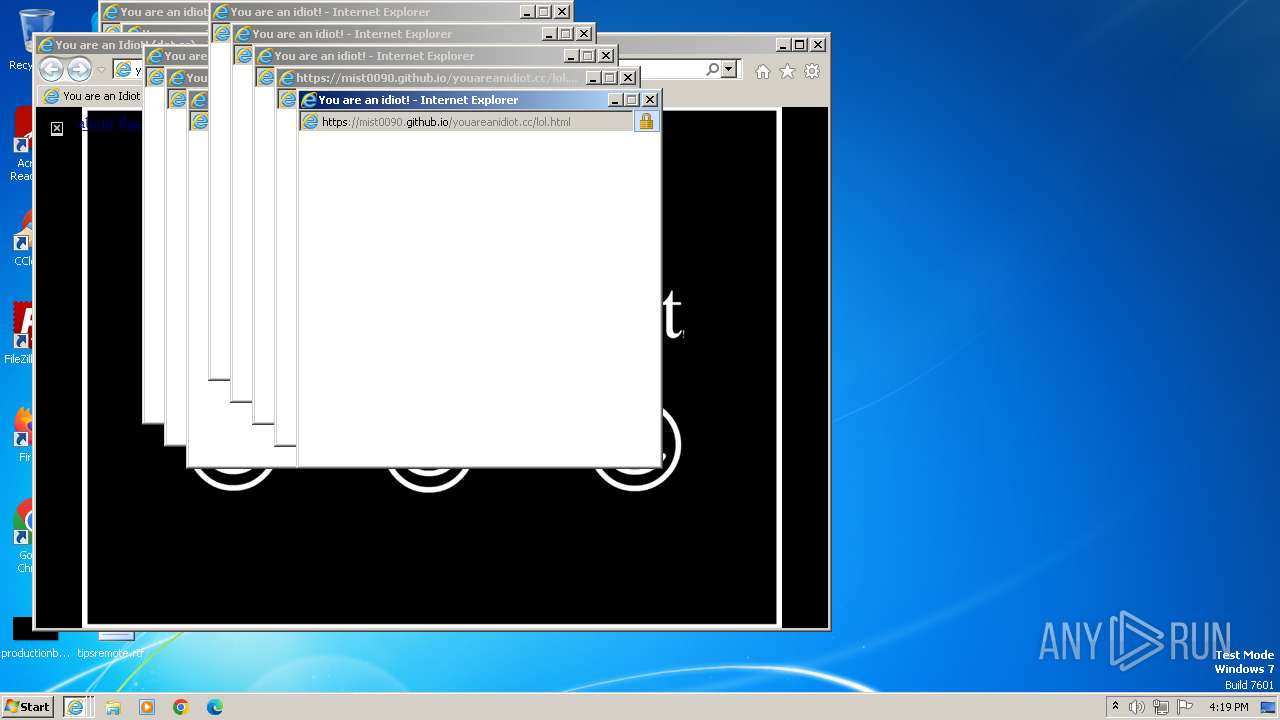Viewport: 1280px width, 720px height.
Task: Minimize the active 'You are an idiot!' popup
Action: pyautogui.click(x=615, y=100)
